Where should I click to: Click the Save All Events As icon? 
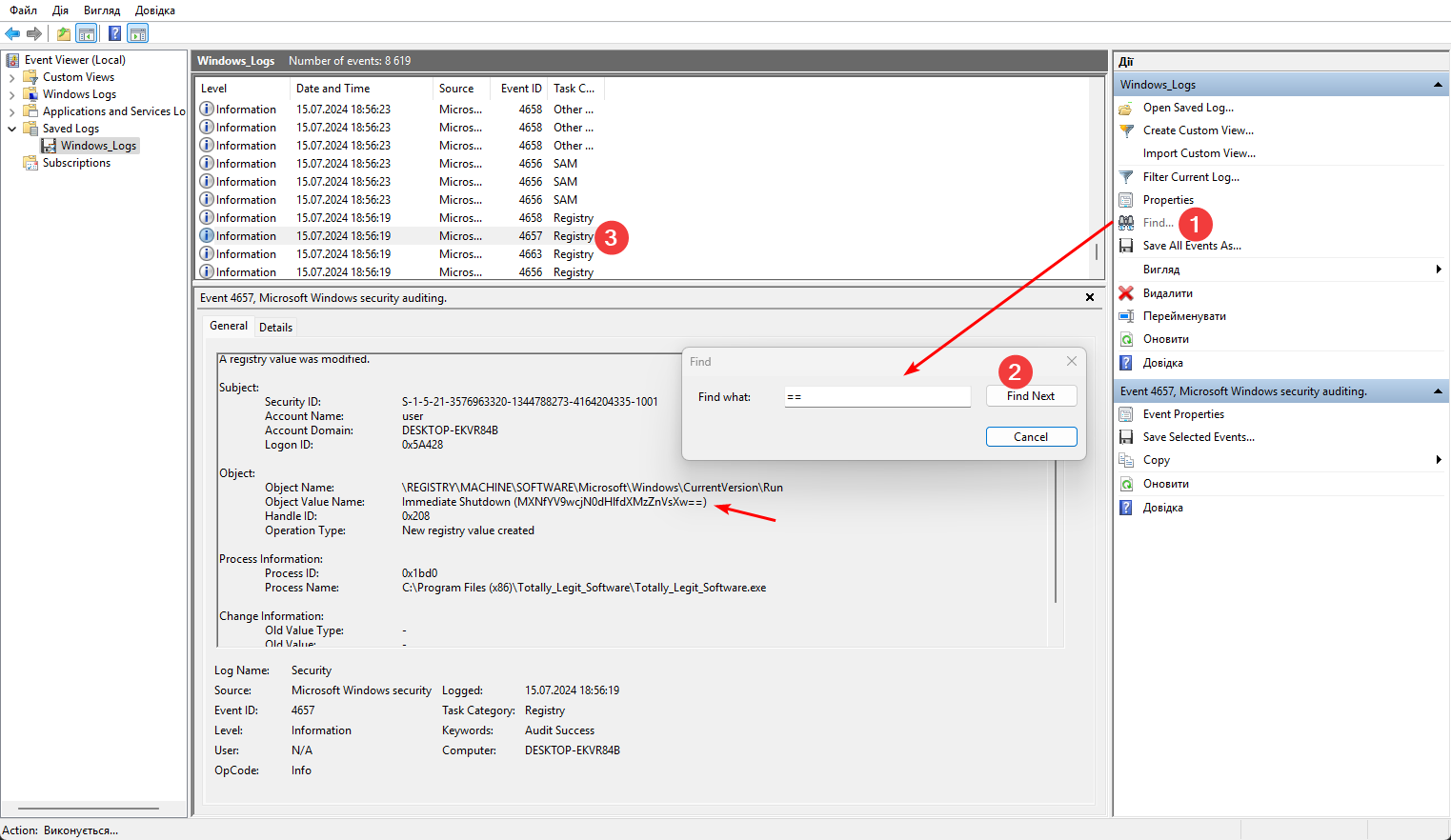click(1126, 246)
